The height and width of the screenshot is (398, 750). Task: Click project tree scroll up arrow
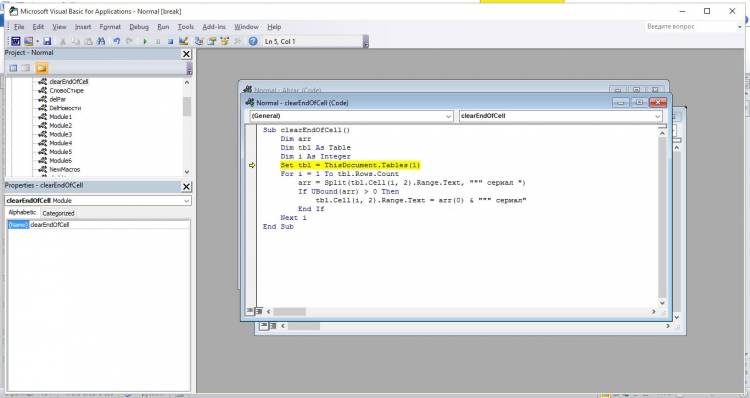coord(187,82)
